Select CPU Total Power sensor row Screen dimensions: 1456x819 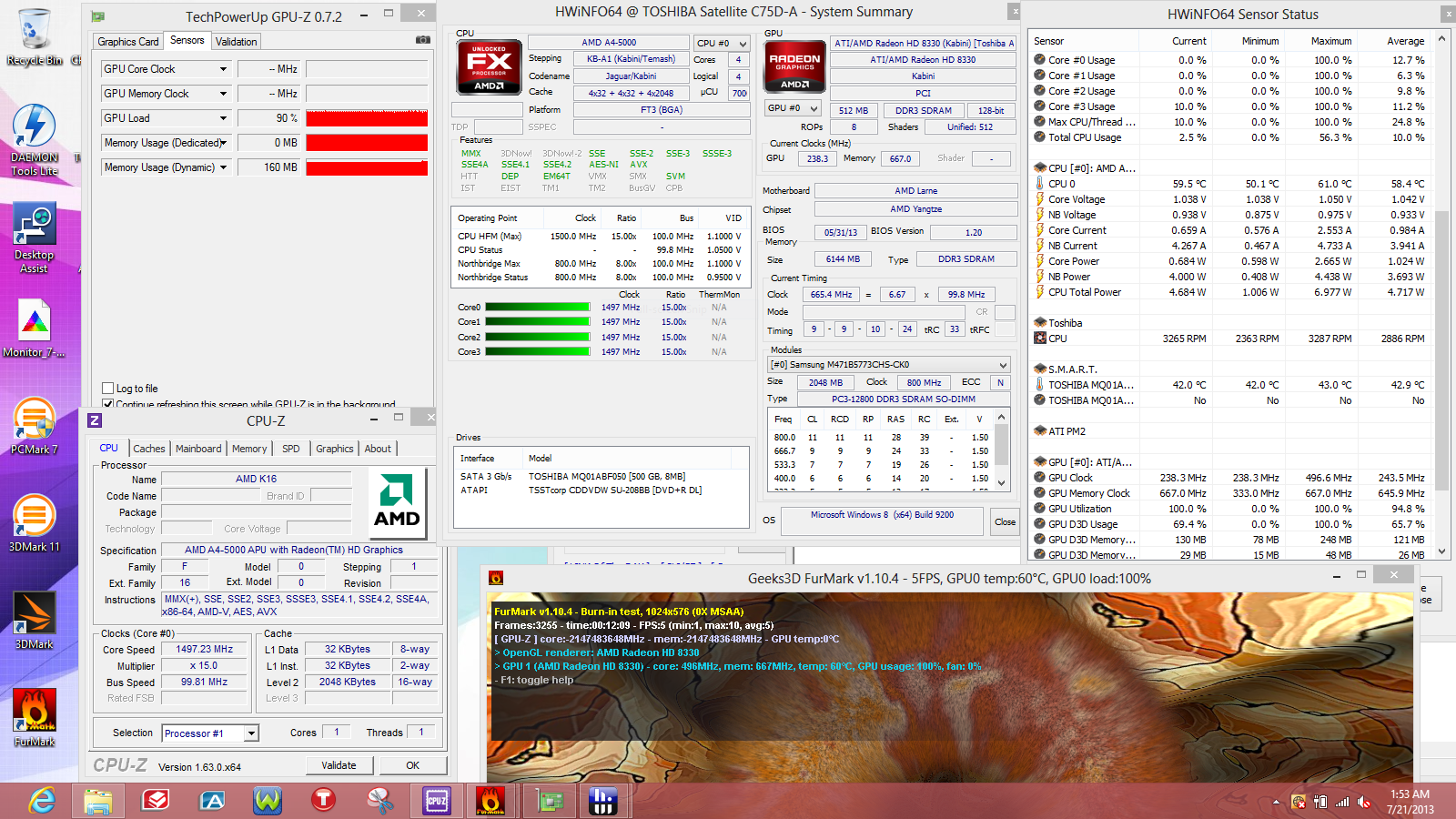(x=1229, y=292)
